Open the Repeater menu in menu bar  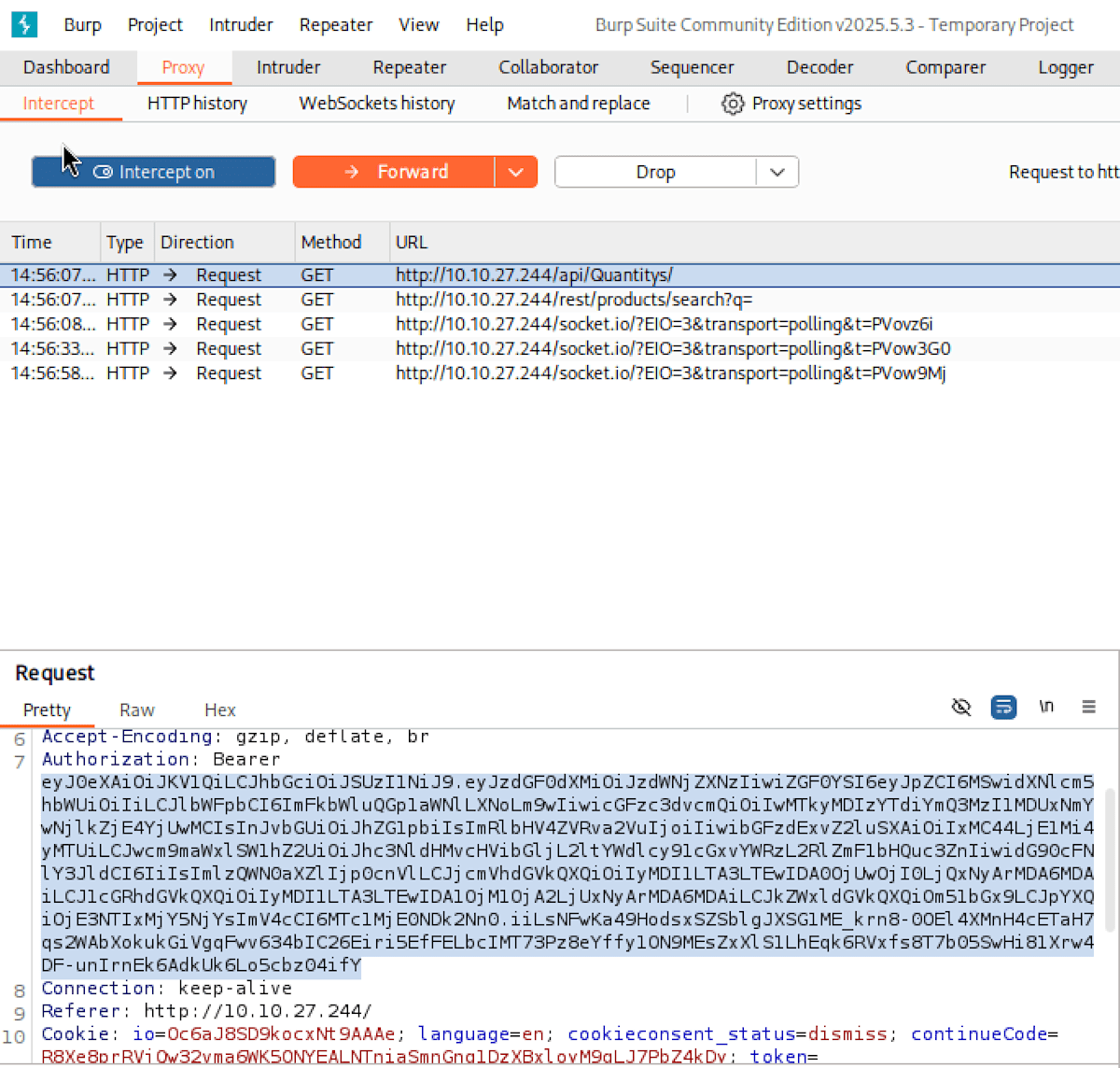336,25
